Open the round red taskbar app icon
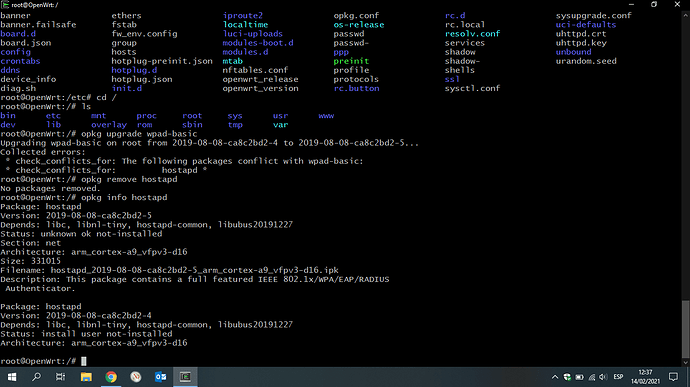The image size is (690, 387). coord(136,377)
